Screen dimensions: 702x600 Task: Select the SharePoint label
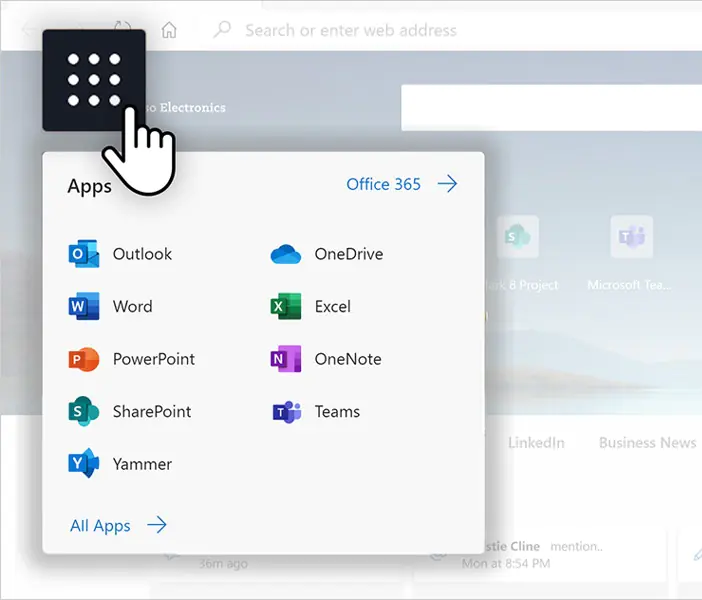152,411
